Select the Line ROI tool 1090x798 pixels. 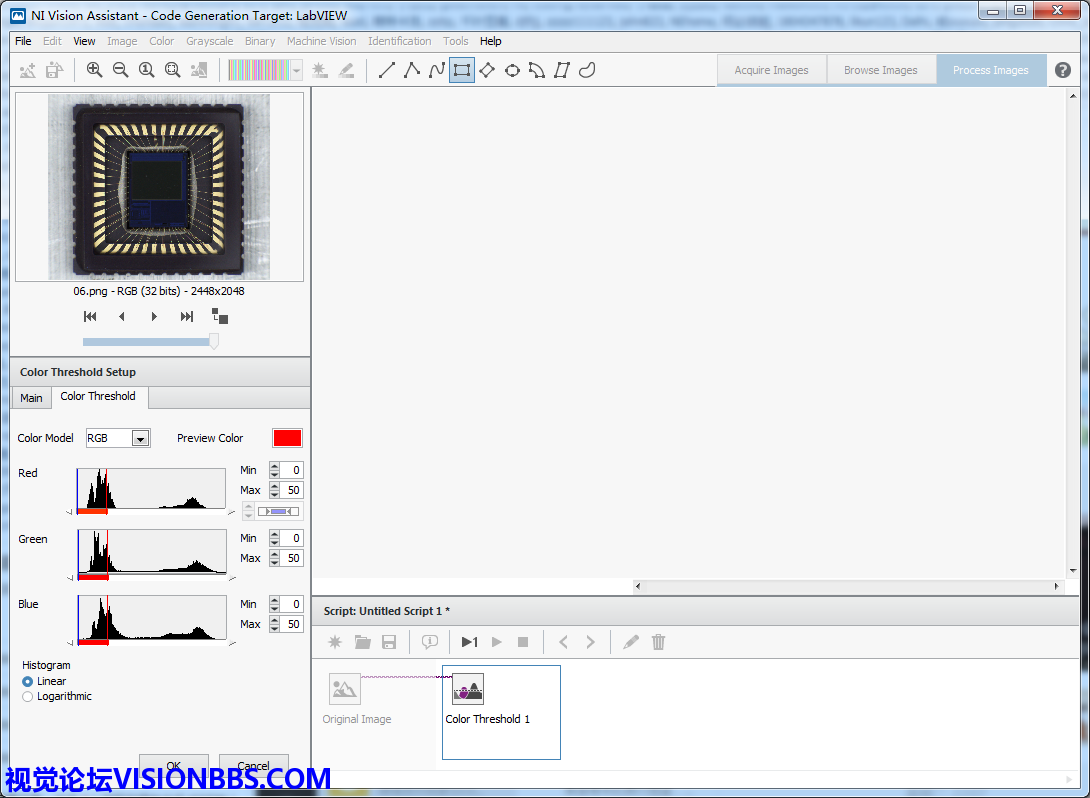pos(387,70)
